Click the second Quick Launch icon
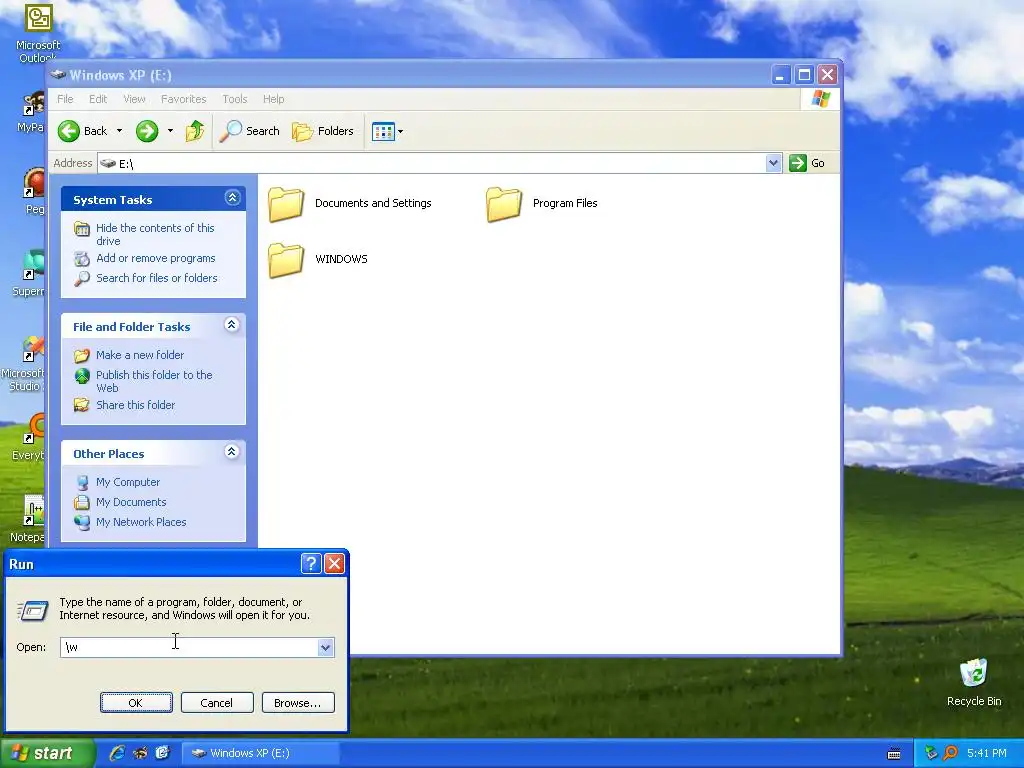1024x768 pixels. pos(140,753)
